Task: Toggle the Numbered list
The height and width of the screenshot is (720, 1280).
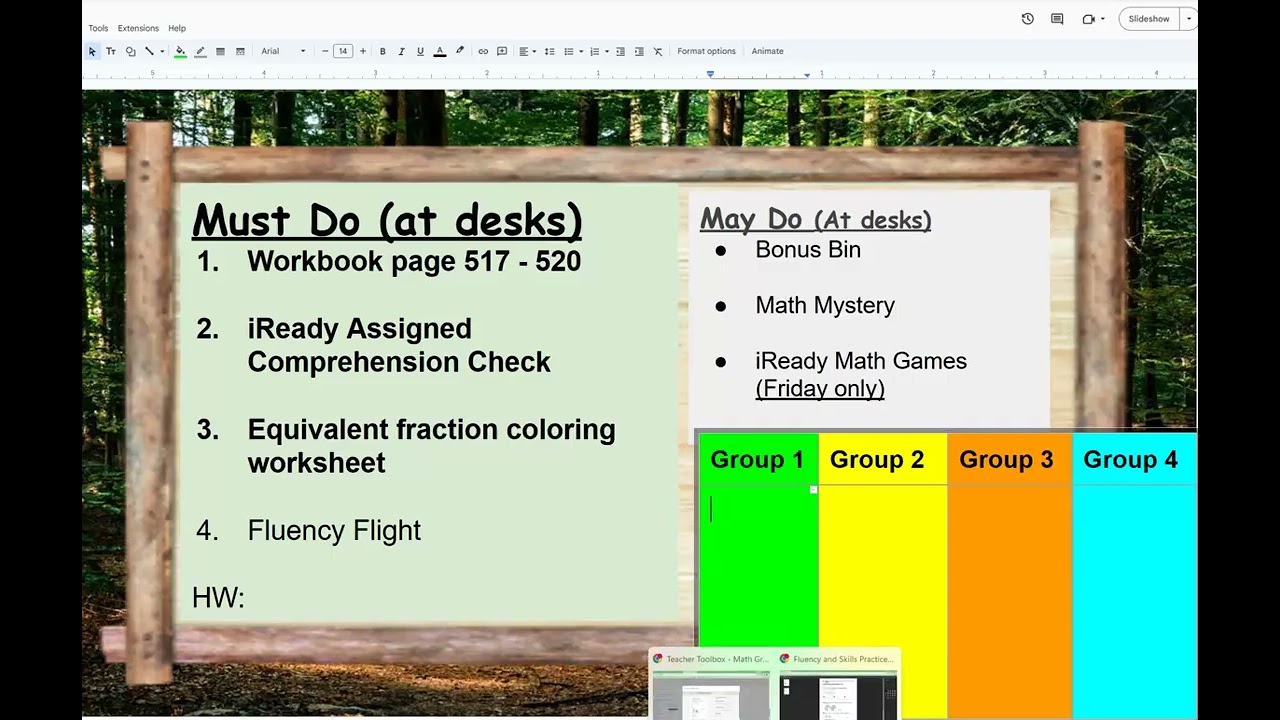Action: point(594,51)
